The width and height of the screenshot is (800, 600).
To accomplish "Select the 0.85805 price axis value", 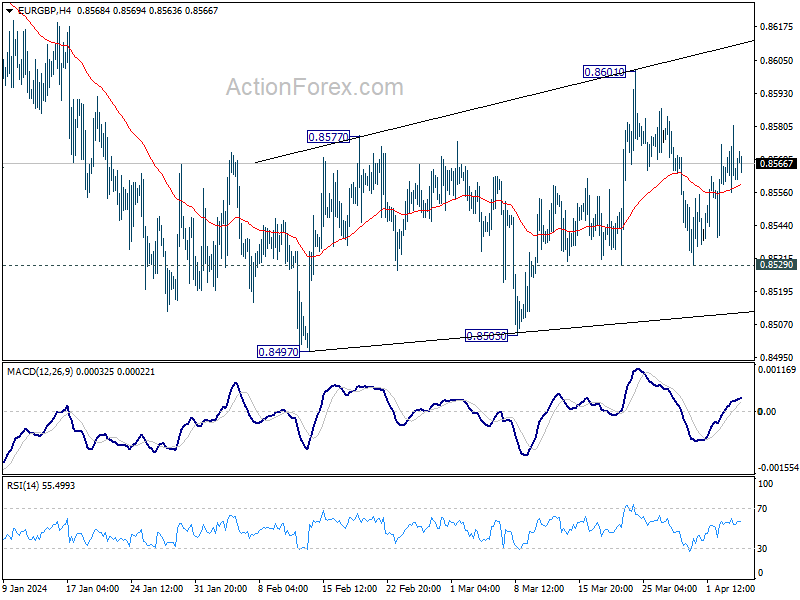I will pos(777,127).
